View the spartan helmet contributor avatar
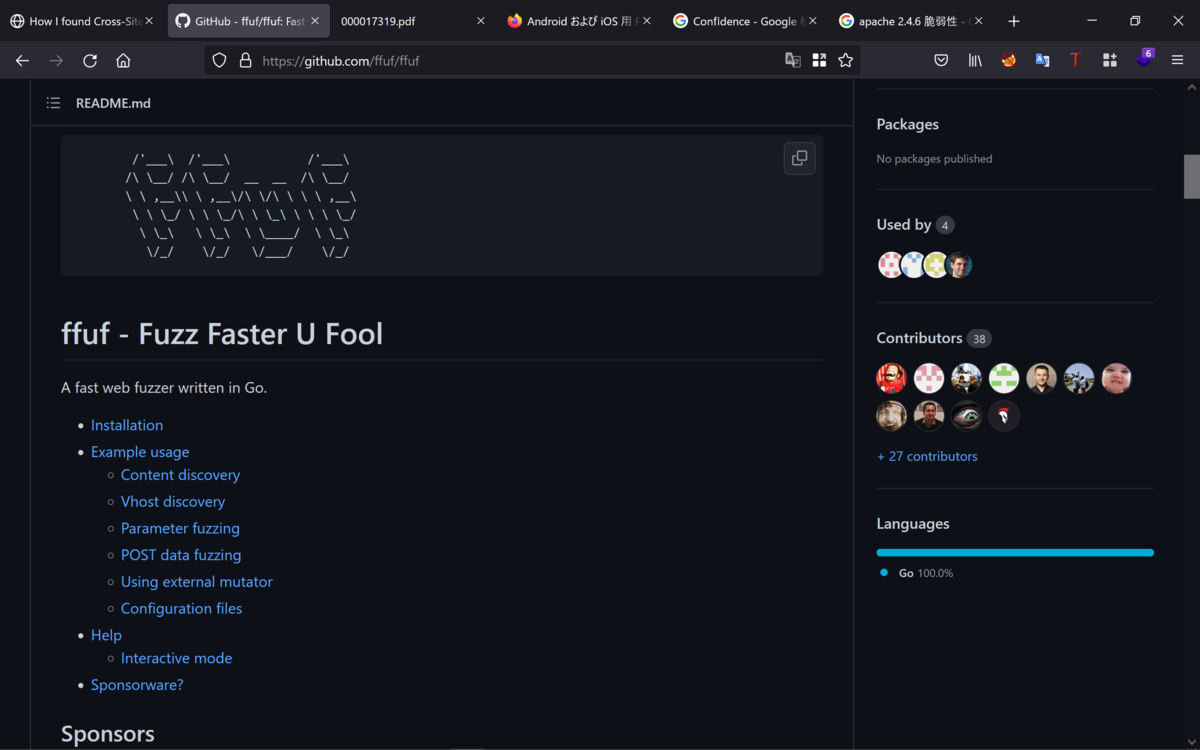1200x750 pixels. point(1004,416)
